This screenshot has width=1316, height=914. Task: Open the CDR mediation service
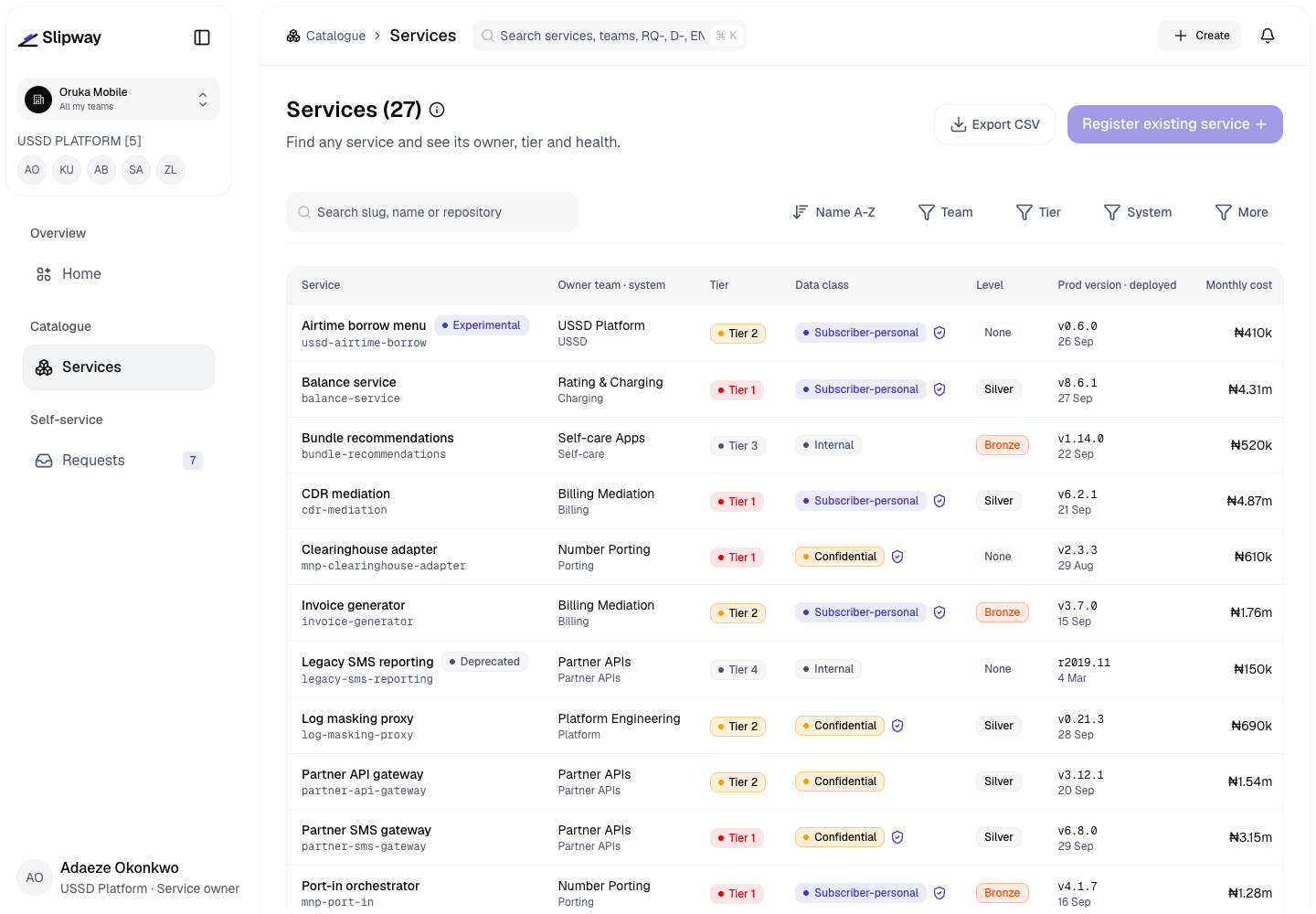345,494
